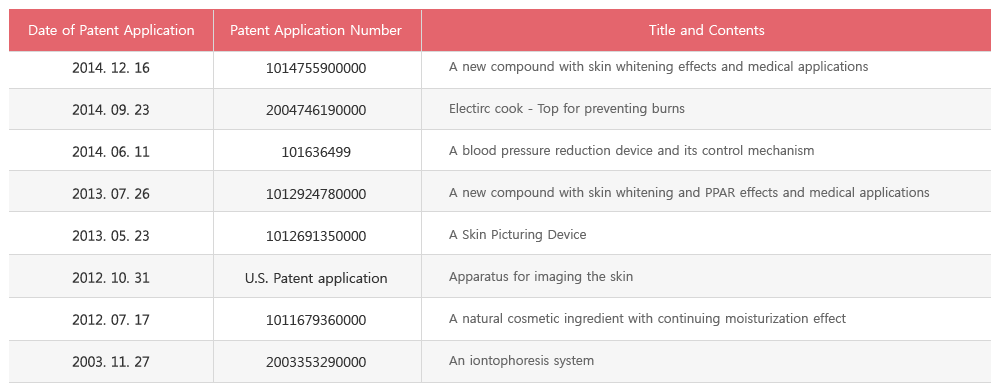Image resolution: width=1000 pixels, height=391 pixels.
Task: Click the blood pressure reduction device title
Action: (x=631, y=151)
